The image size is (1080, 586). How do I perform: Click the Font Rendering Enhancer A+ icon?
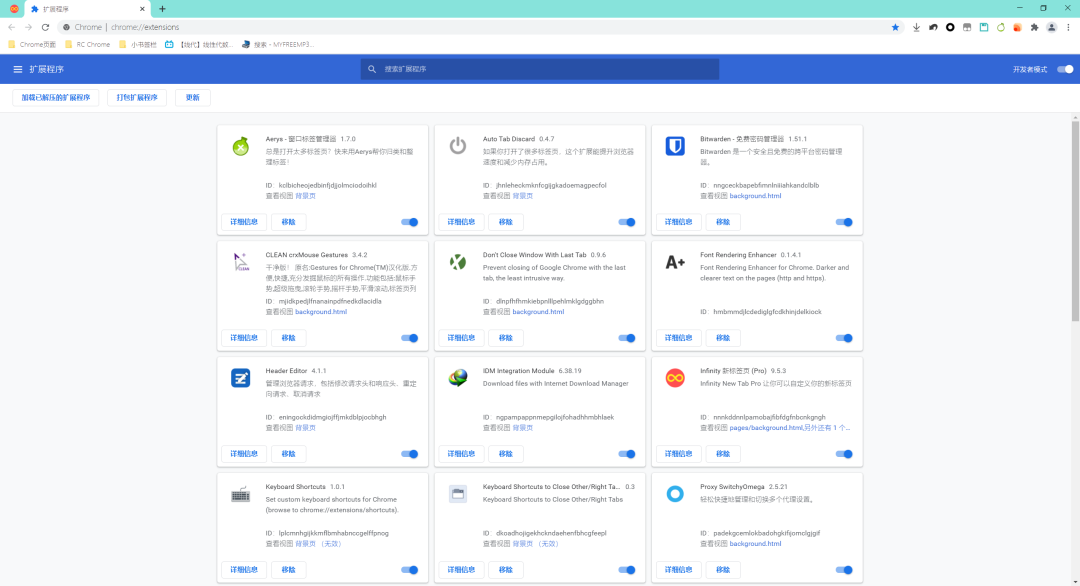[x=675, y=262]
